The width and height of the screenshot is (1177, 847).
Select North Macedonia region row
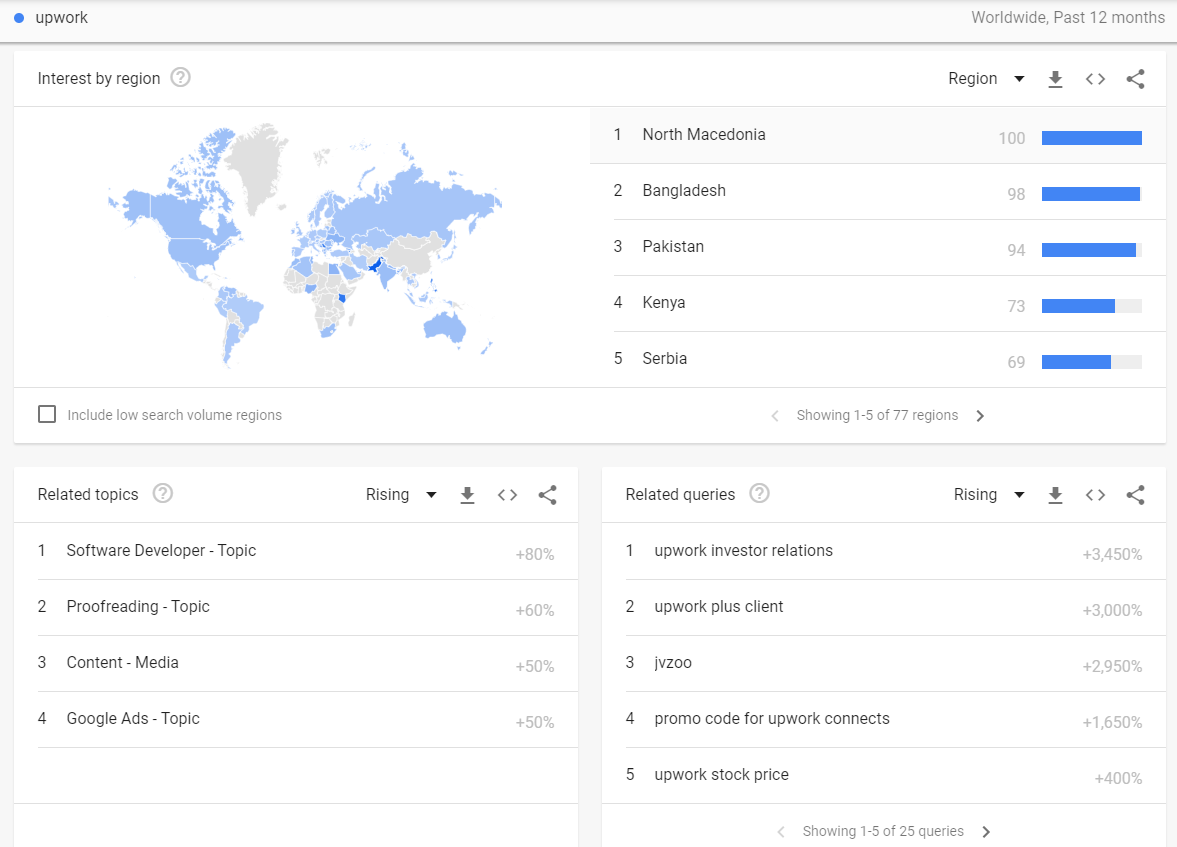pos(877,135)
